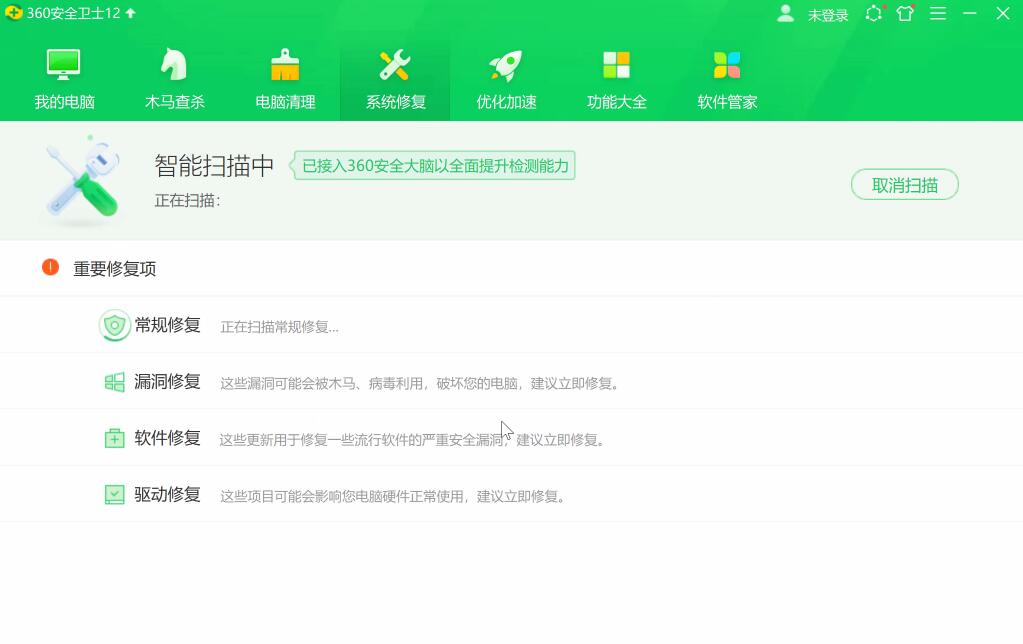1023x644 pixels.
Task: Click the 驱动修复 item icon
Action: tap(114, 494)
